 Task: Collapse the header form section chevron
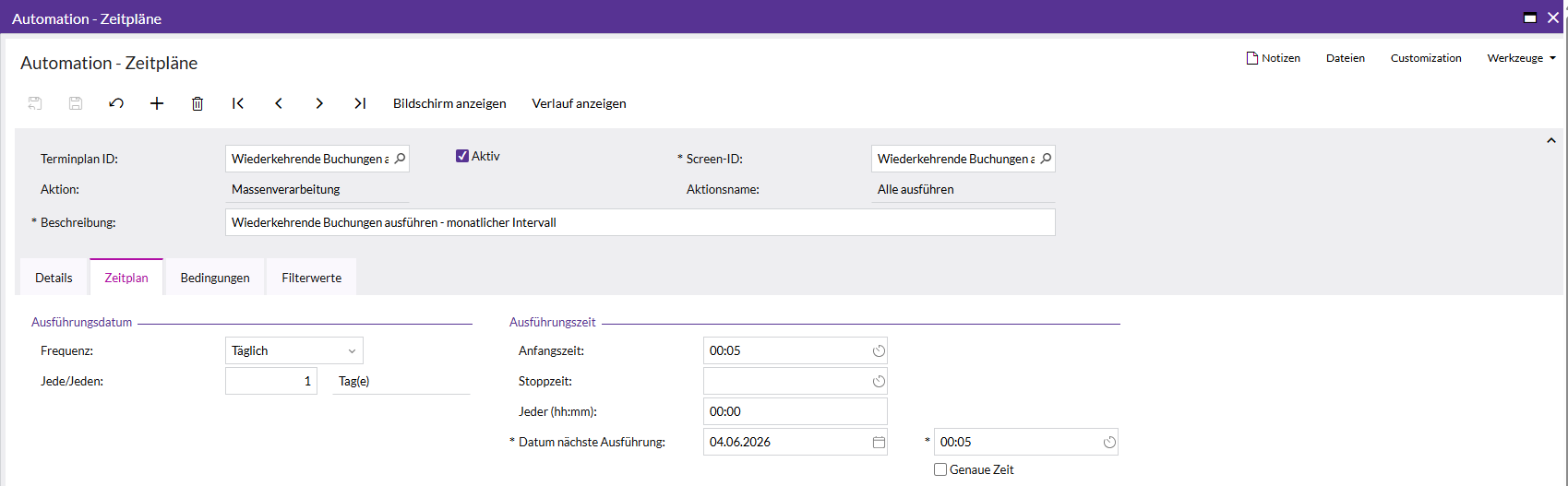1551,140
